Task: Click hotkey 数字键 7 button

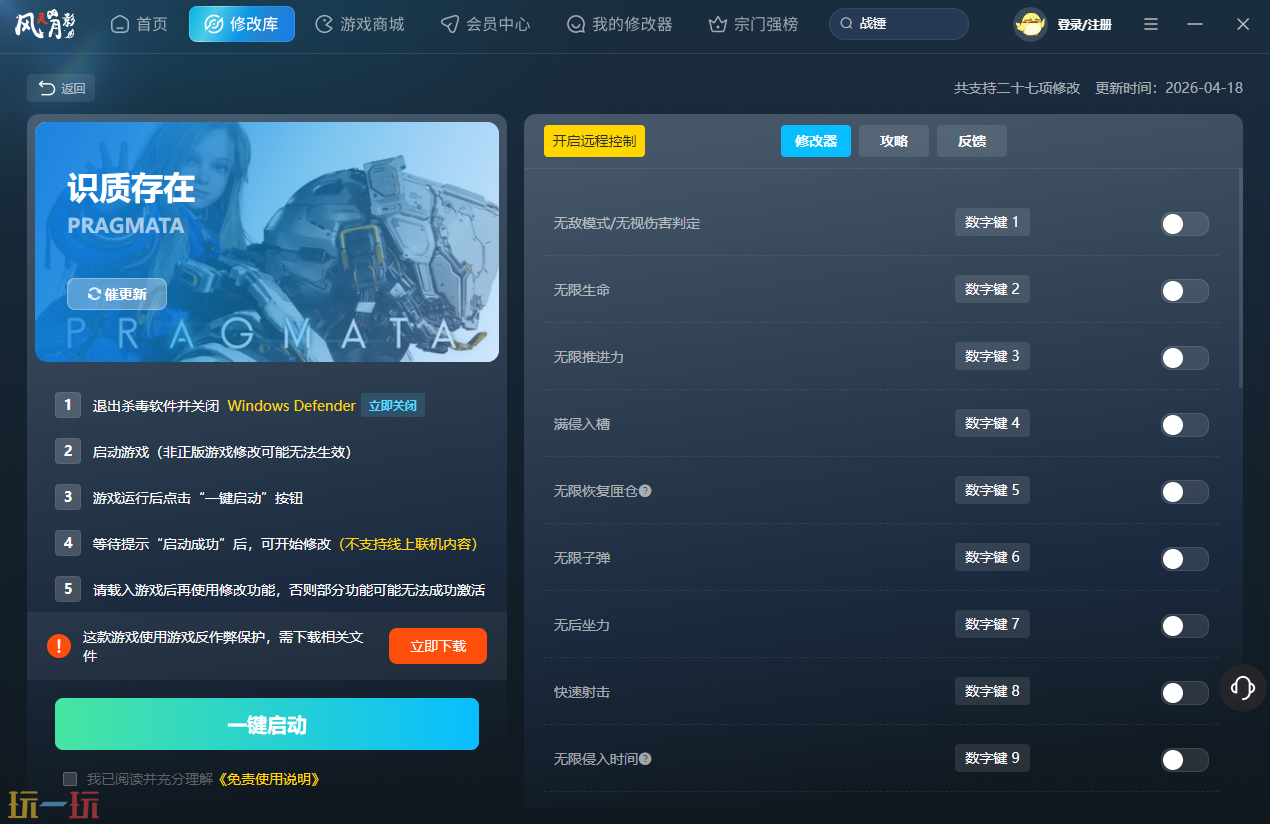Action: (992, 624)
